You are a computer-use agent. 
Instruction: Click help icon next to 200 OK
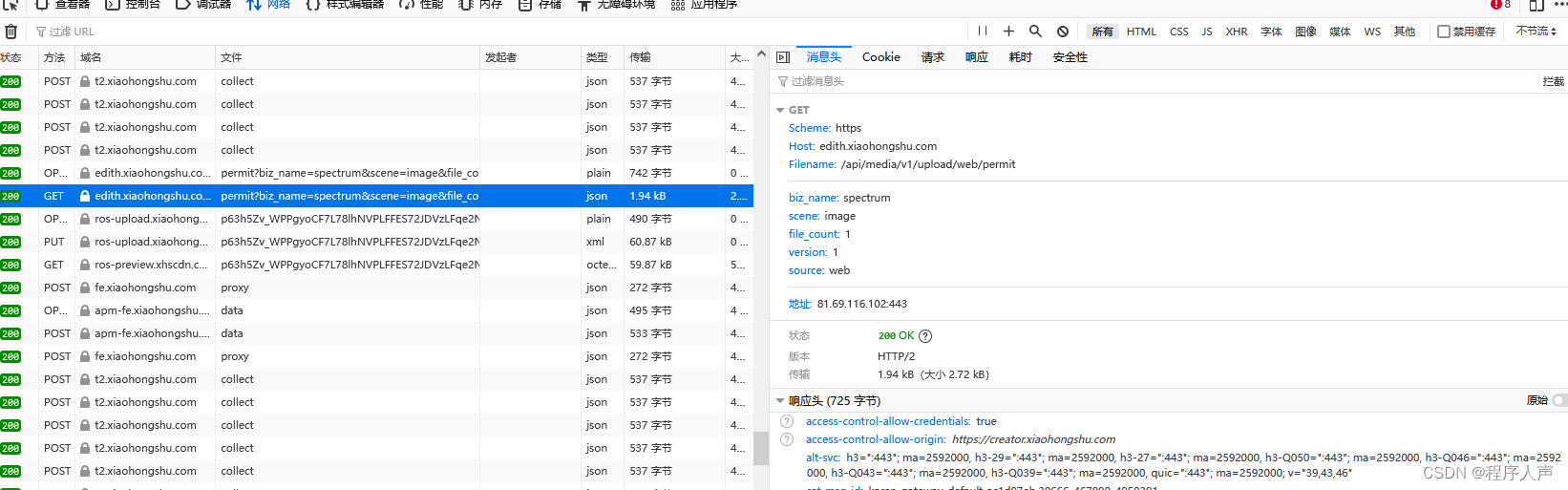coord(925,336)
